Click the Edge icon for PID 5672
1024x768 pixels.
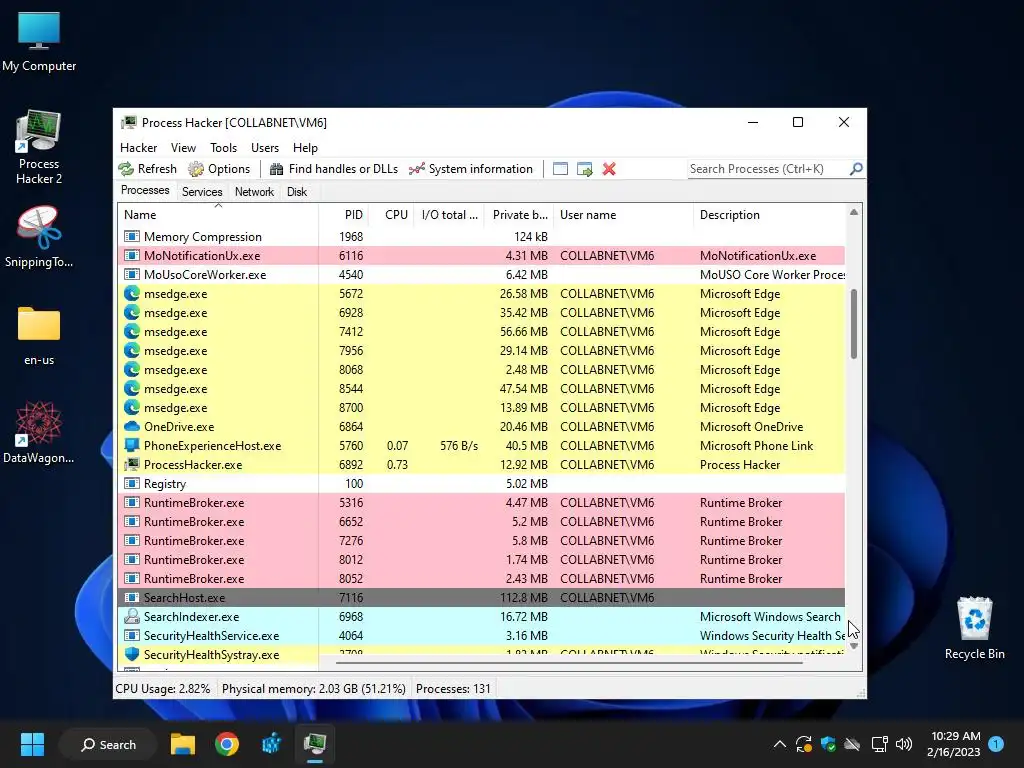(132, 294)
